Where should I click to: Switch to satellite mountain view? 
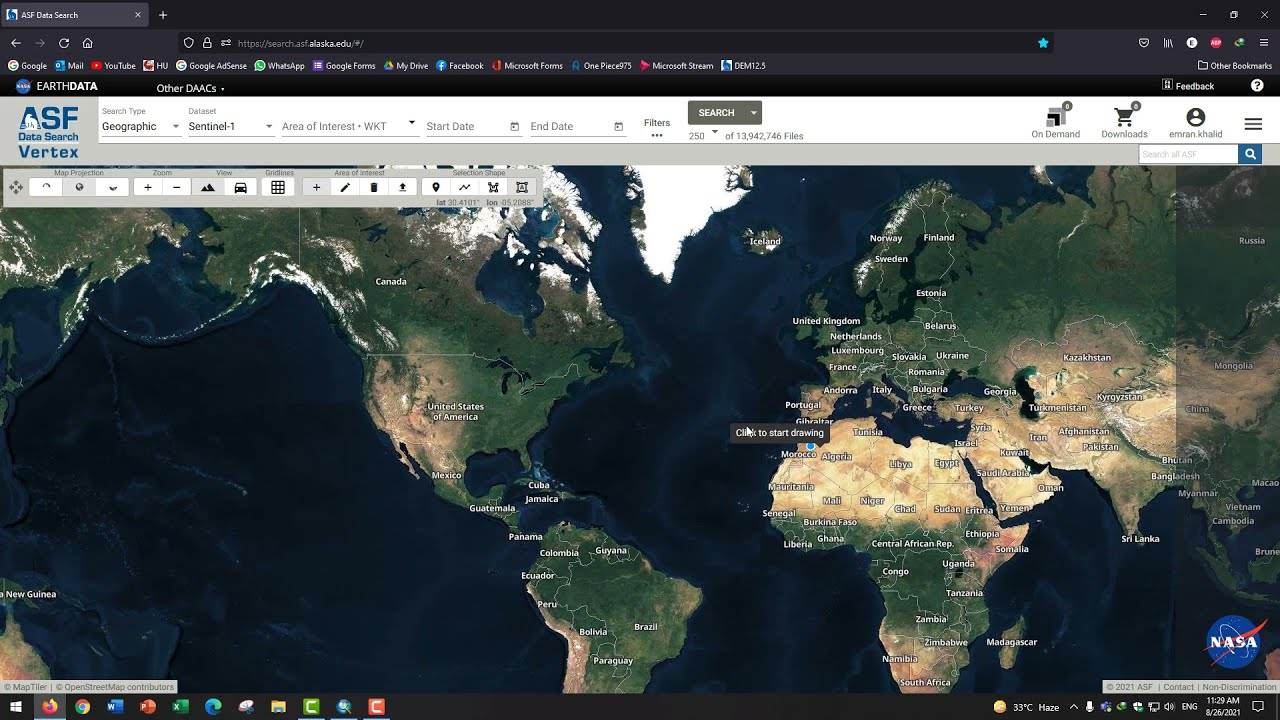point(208,187)
